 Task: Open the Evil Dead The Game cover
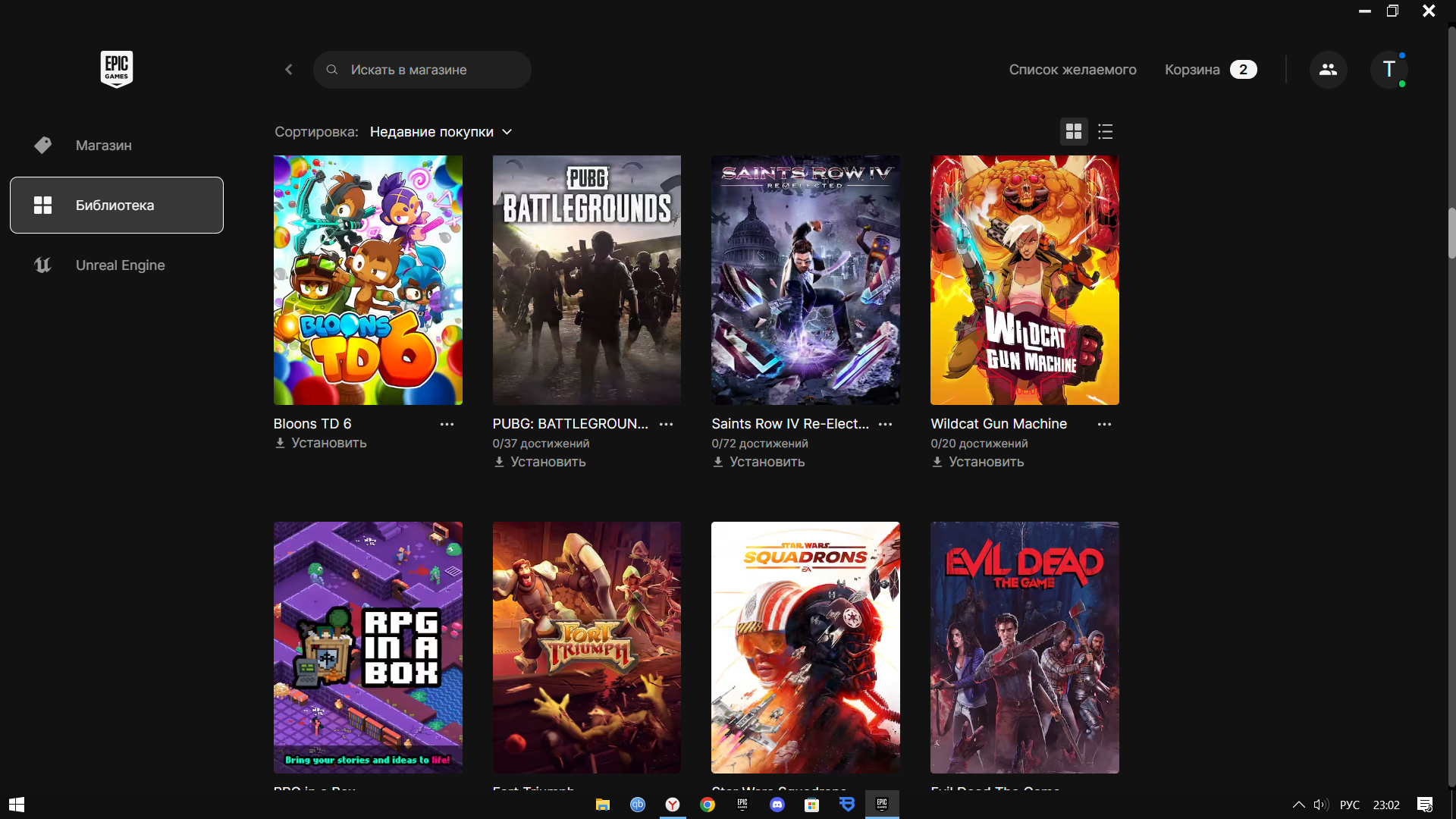[1025, 648]
